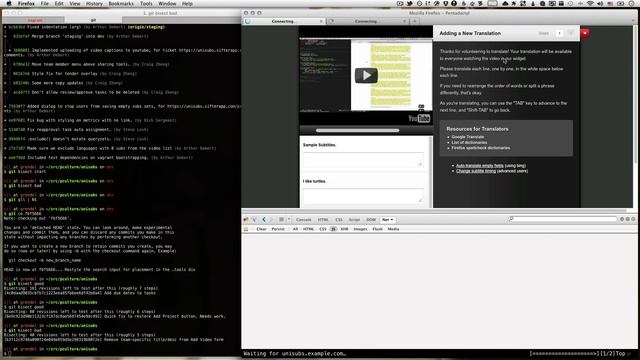Close the first Connecting tab
The image size is (640, 360).
point(321,21)
